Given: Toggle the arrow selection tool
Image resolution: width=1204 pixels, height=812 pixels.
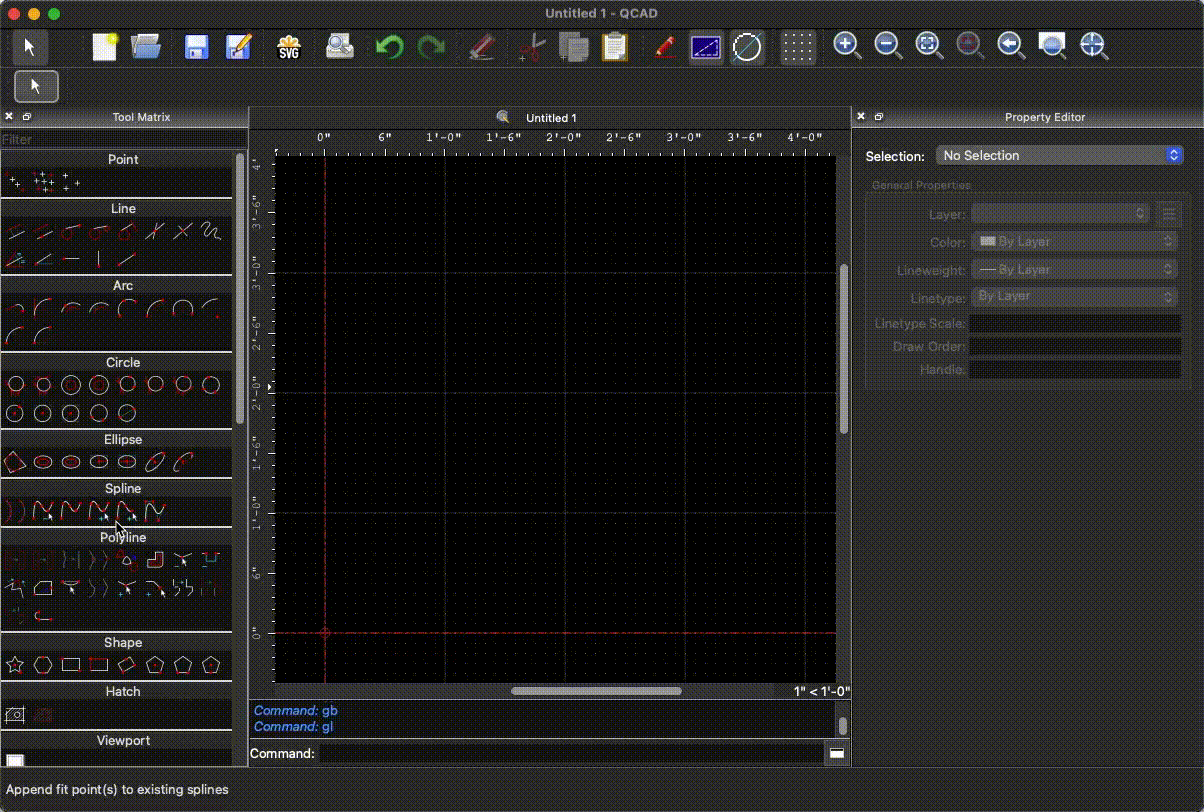Looking at the screenshot, I should (35, 87).
